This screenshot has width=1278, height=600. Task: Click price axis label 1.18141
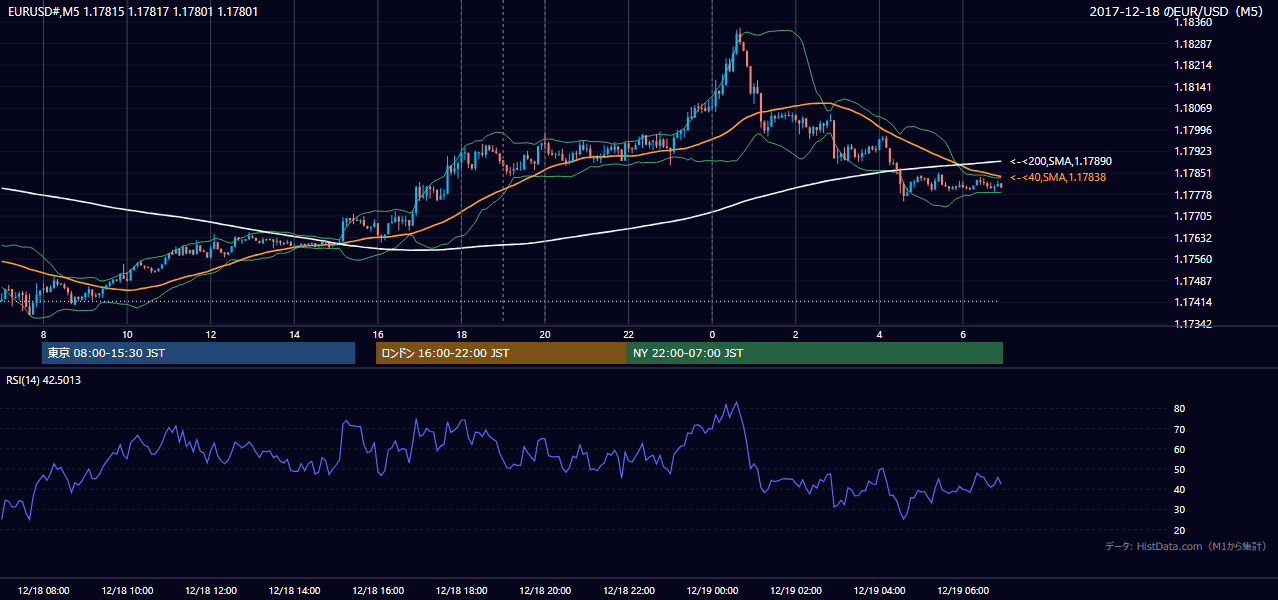(1194, 87)
